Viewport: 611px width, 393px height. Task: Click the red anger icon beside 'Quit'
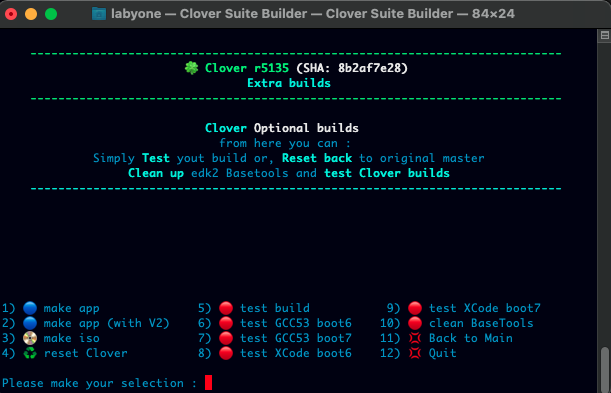[415, 353]
